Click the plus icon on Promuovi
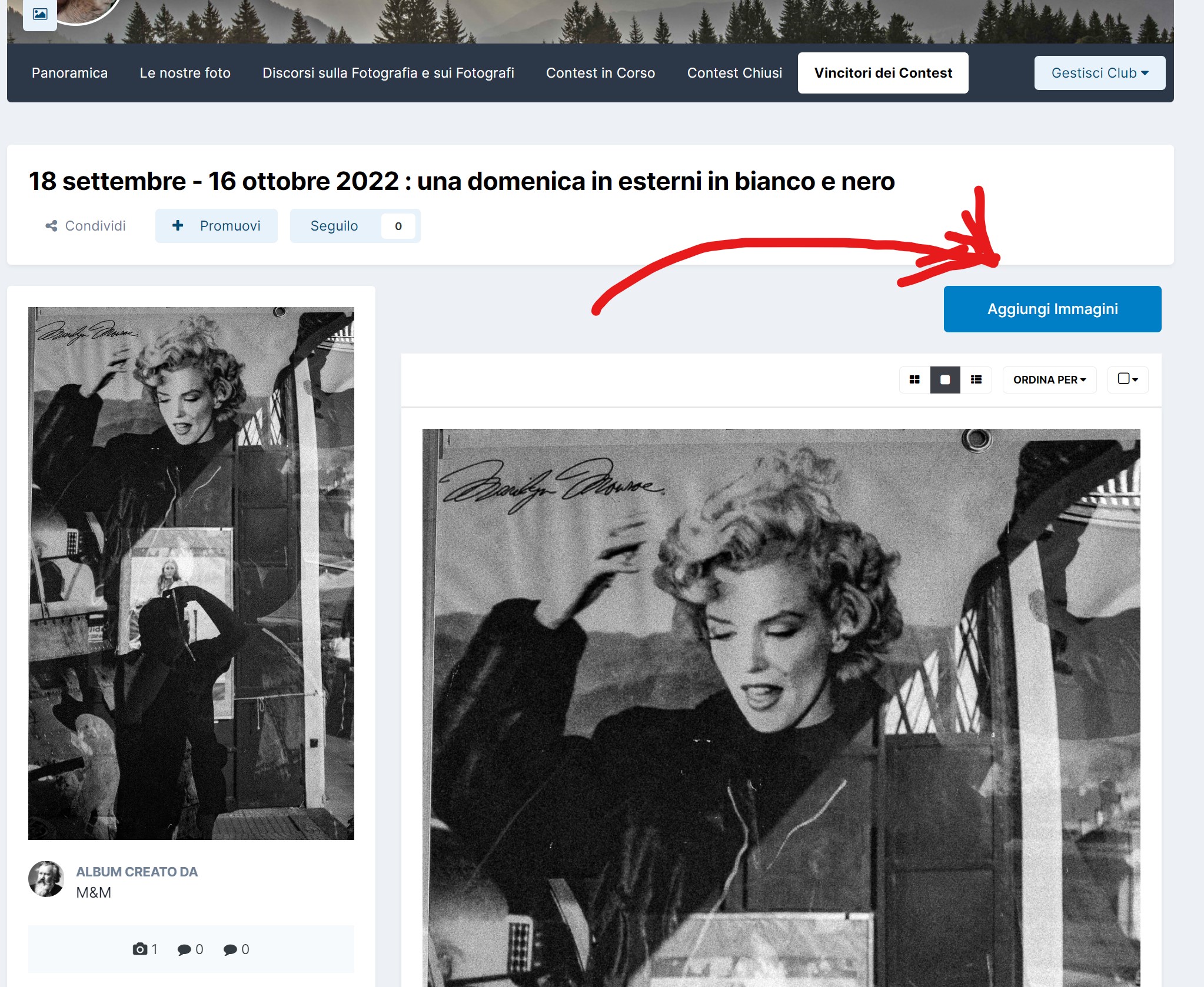Image resolution: width=1204 pixels, height=987 pixels. tap(178, 225)
